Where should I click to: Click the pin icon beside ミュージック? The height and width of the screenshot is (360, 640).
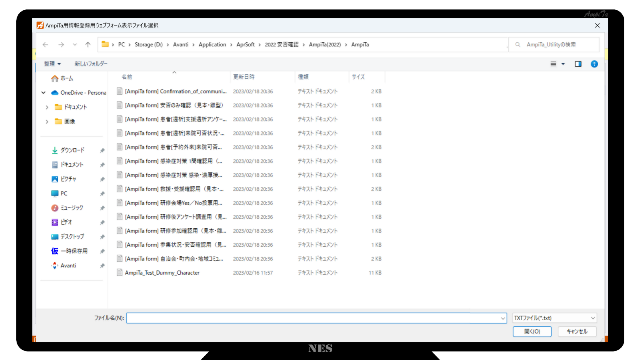tap(102, 208)
